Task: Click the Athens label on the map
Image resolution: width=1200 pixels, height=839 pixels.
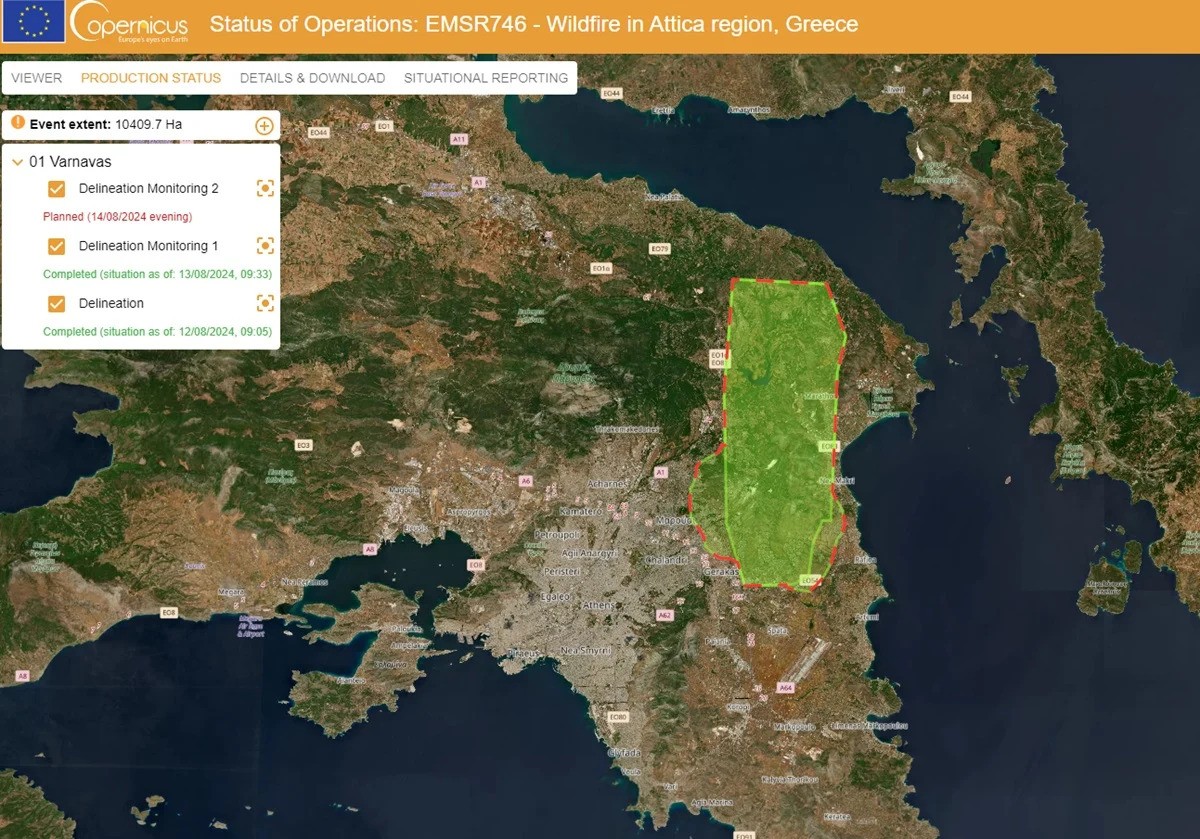Action: coord(598,605)
